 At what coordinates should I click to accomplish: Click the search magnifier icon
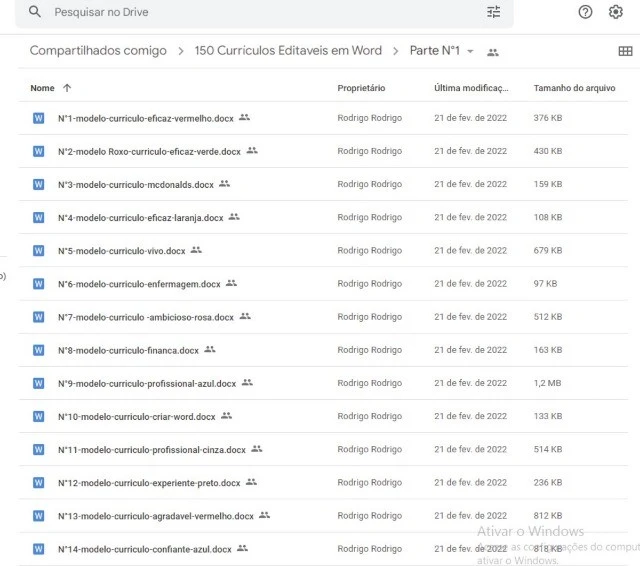point(35,12)
